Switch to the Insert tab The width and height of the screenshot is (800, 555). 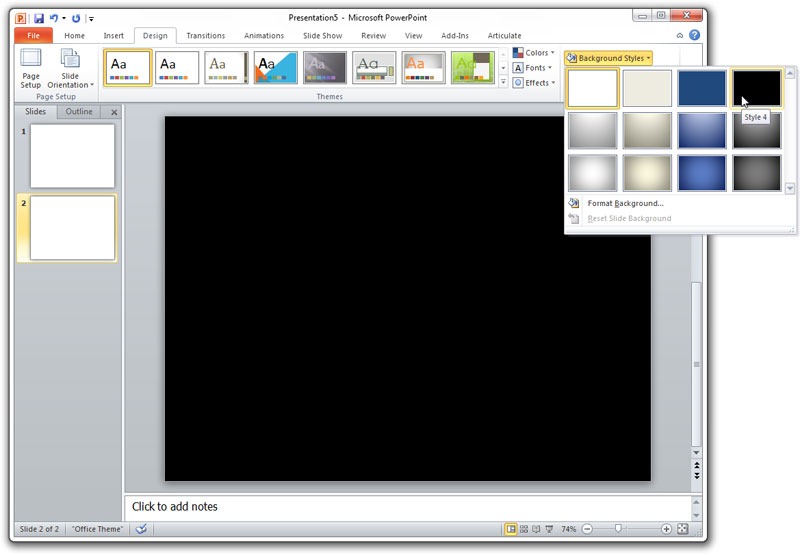(x=113, y=36)
